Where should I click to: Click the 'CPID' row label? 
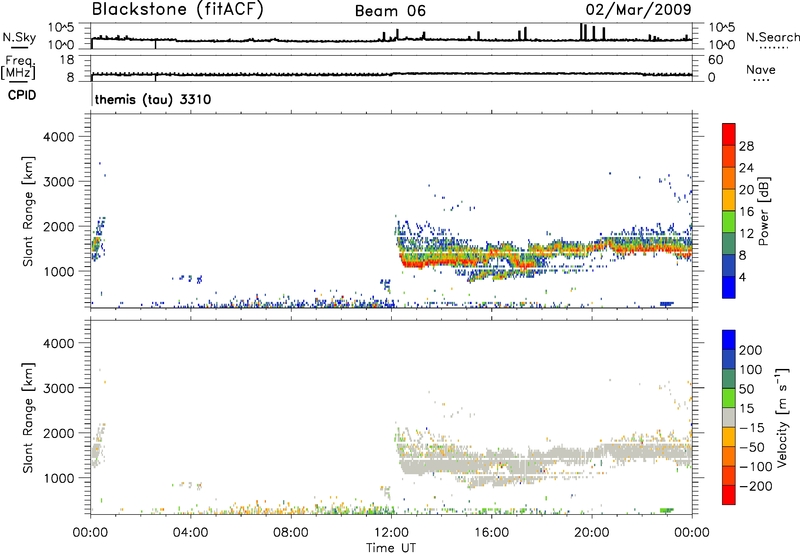tap(22, 95)
